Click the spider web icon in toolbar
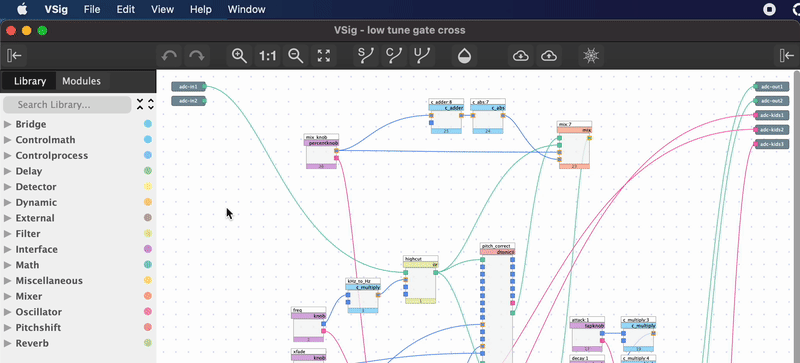 (591, 56)
